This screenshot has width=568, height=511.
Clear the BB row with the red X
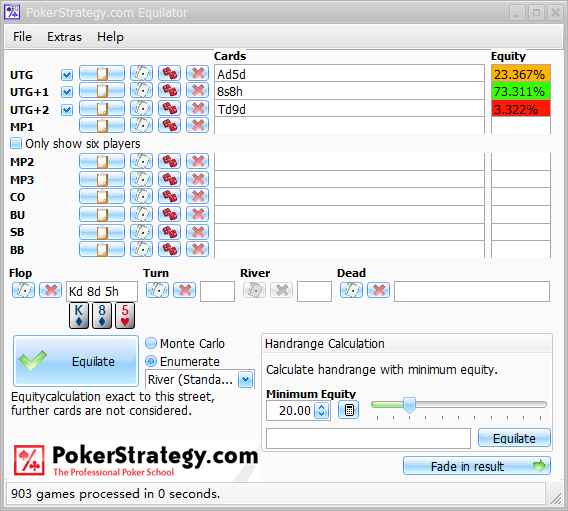(x=197, y=249)
